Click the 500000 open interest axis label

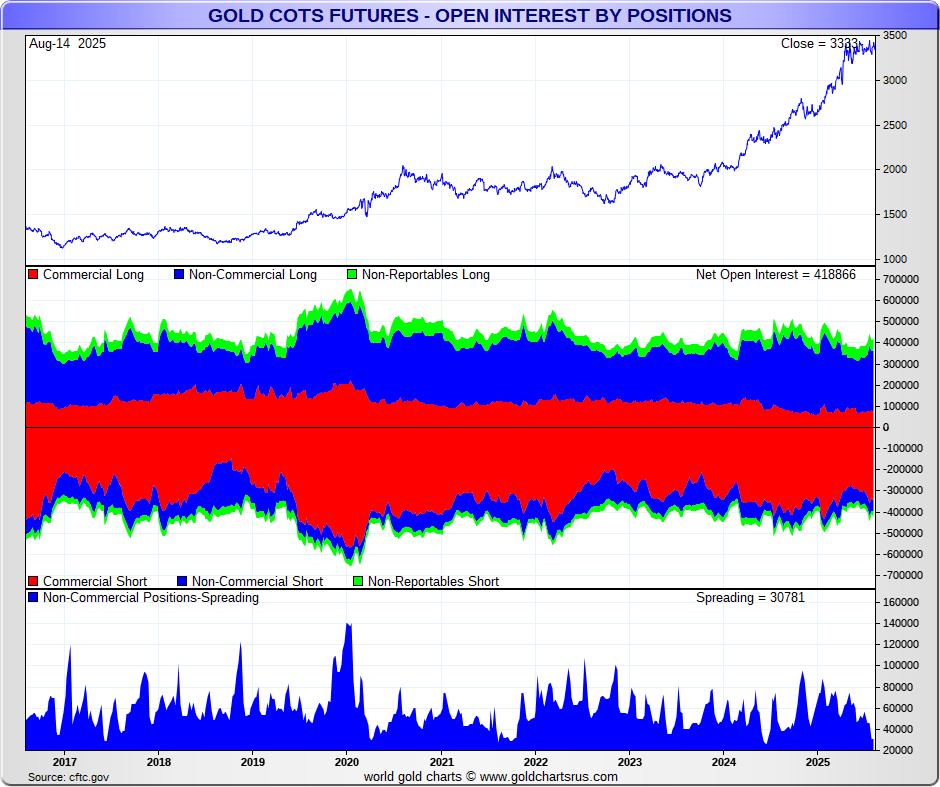[x=901, y=321]
